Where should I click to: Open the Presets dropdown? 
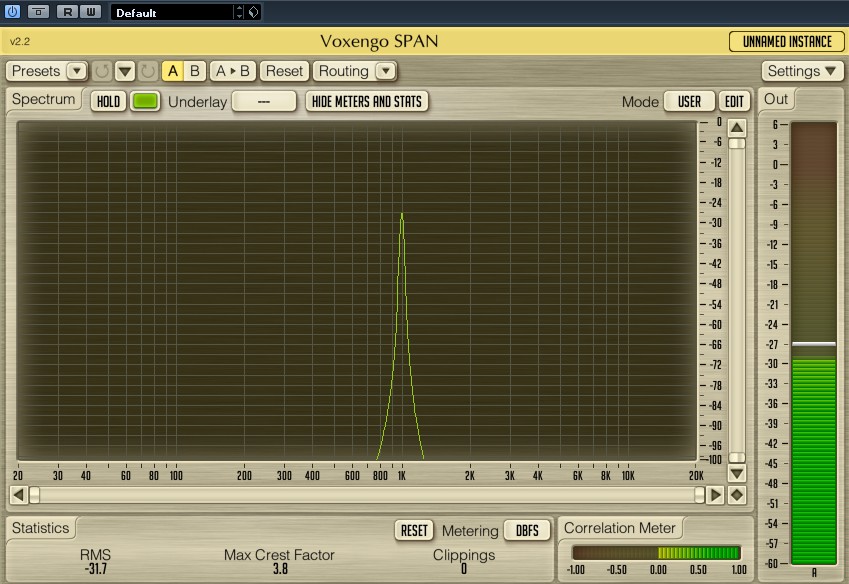point(47,71)
